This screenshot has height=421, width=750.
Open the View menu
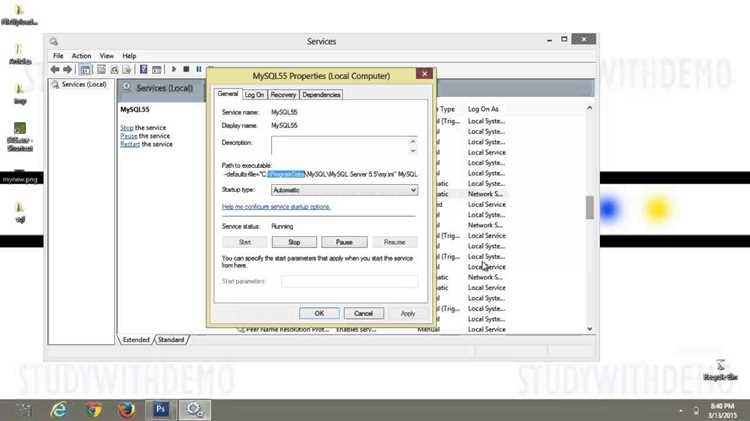point(107,56)
